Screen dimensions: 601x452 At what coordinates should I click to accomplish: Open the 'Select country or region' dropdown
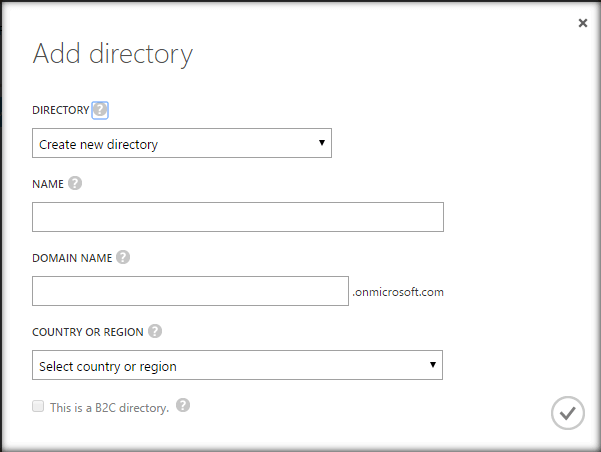tap(237, 366)
